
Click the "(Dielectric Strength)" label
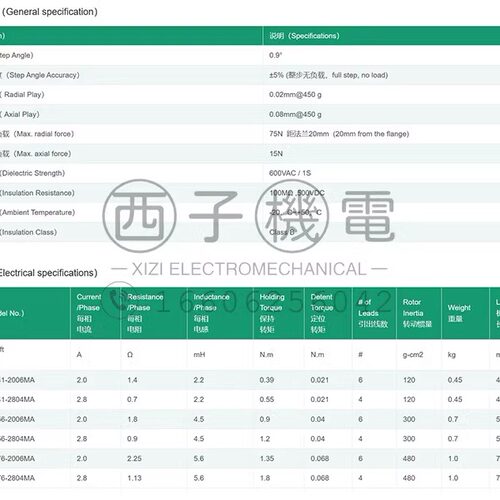[33, 173]
